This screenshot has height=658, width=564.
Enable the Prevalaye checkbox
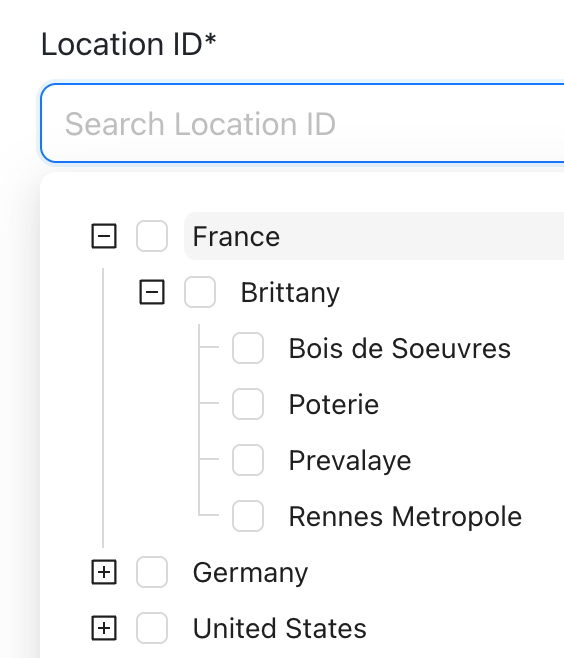point(248,460)
